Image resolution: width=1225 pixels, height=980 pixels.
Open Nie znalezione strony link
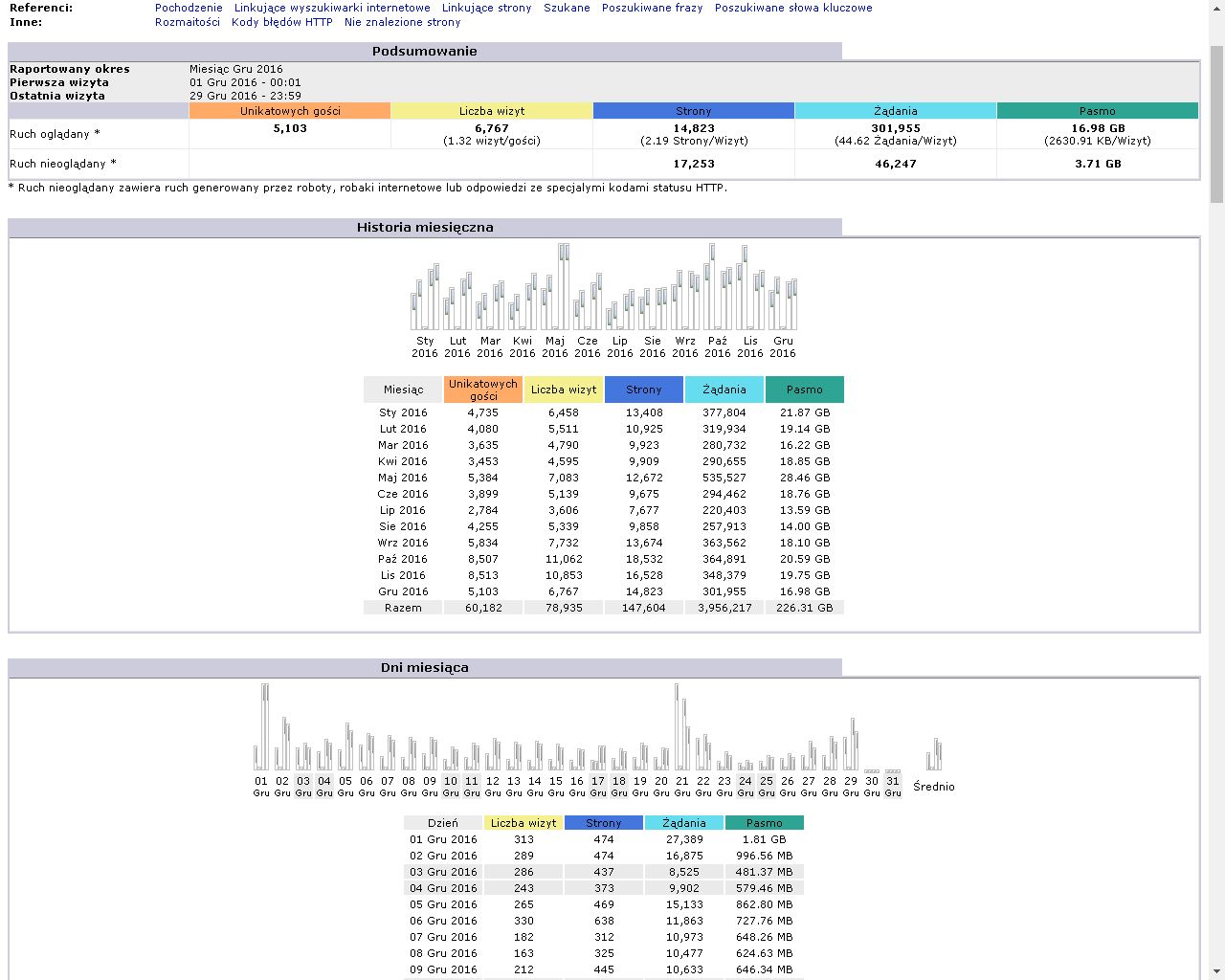tap(402, 22)
